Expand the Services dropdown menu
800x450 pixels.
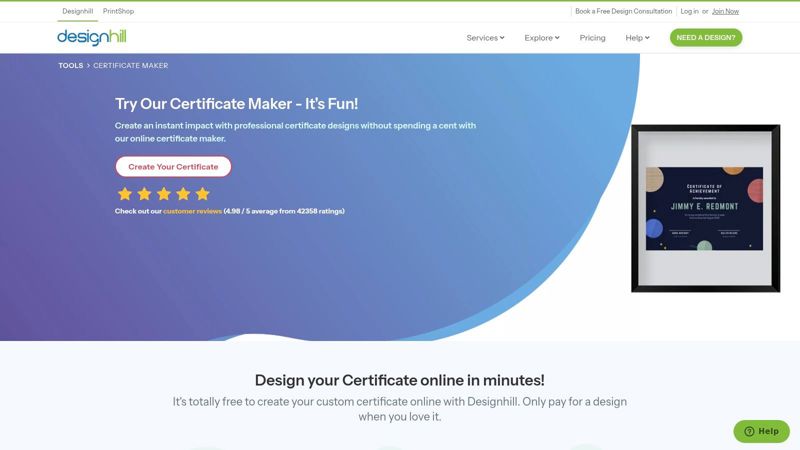pyautogui.click(x=485, y=38)
